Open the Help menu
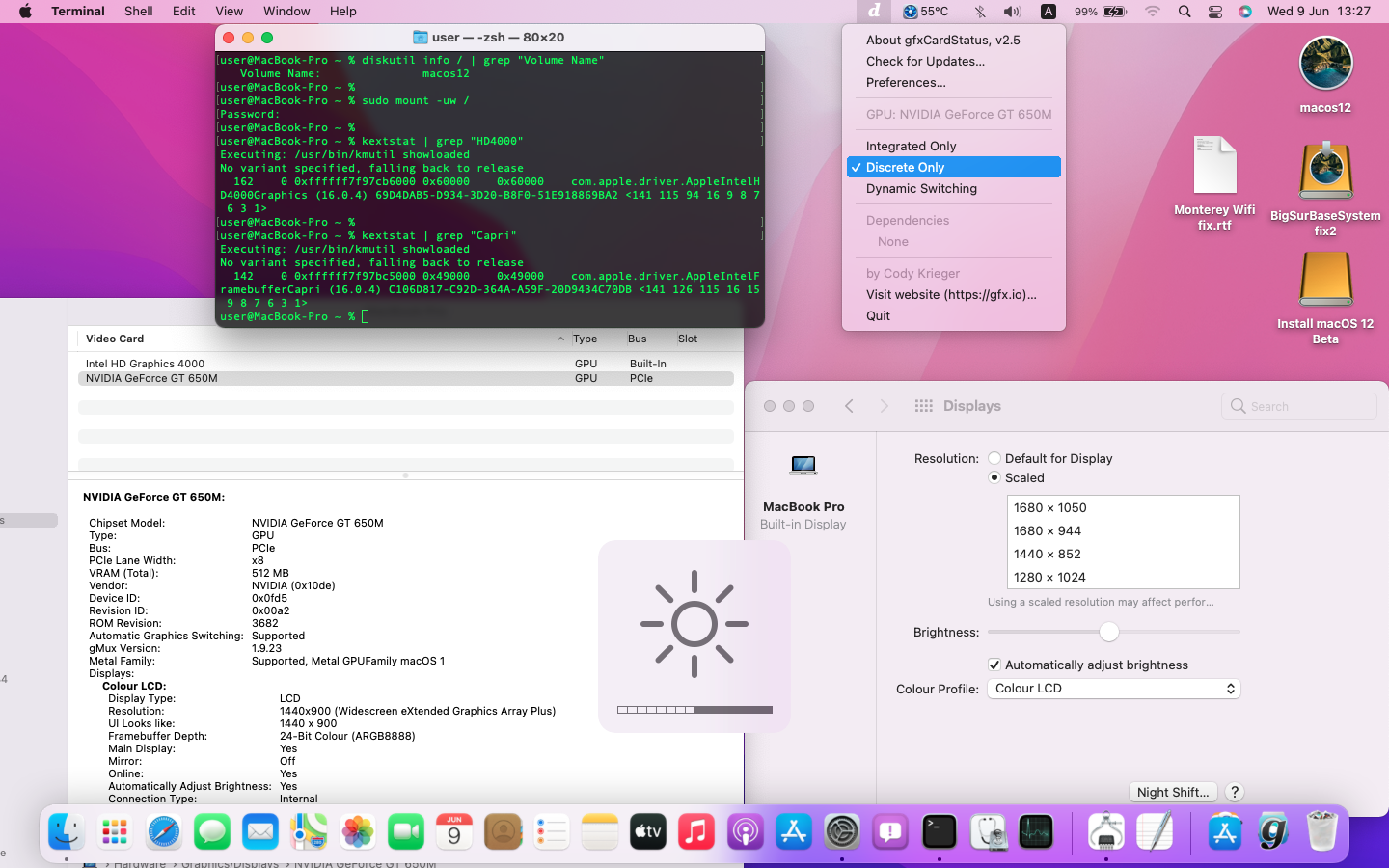Screen dimensions: 1389x868 pyautogui.click(x=343, y=12)
